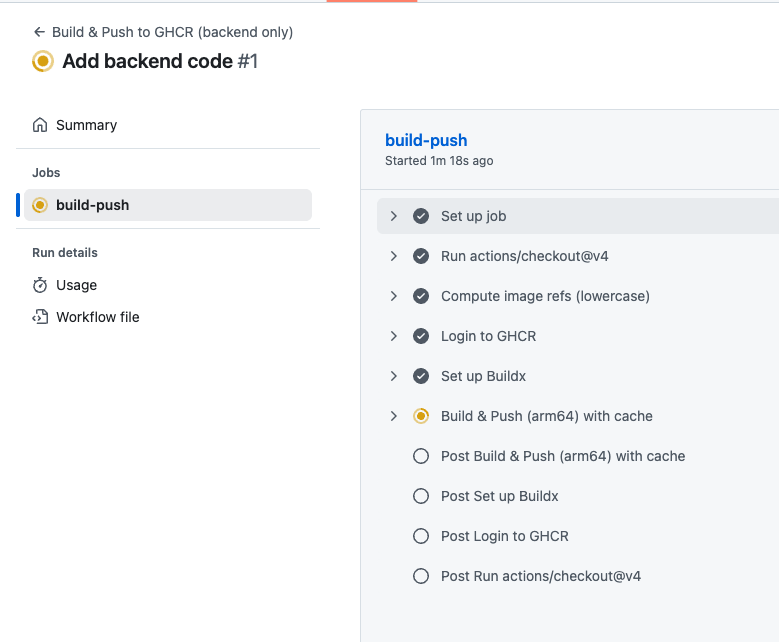Viewport: 779px width, 642px height.
Task: Open the Usage run details
Action: pos(76,285)
